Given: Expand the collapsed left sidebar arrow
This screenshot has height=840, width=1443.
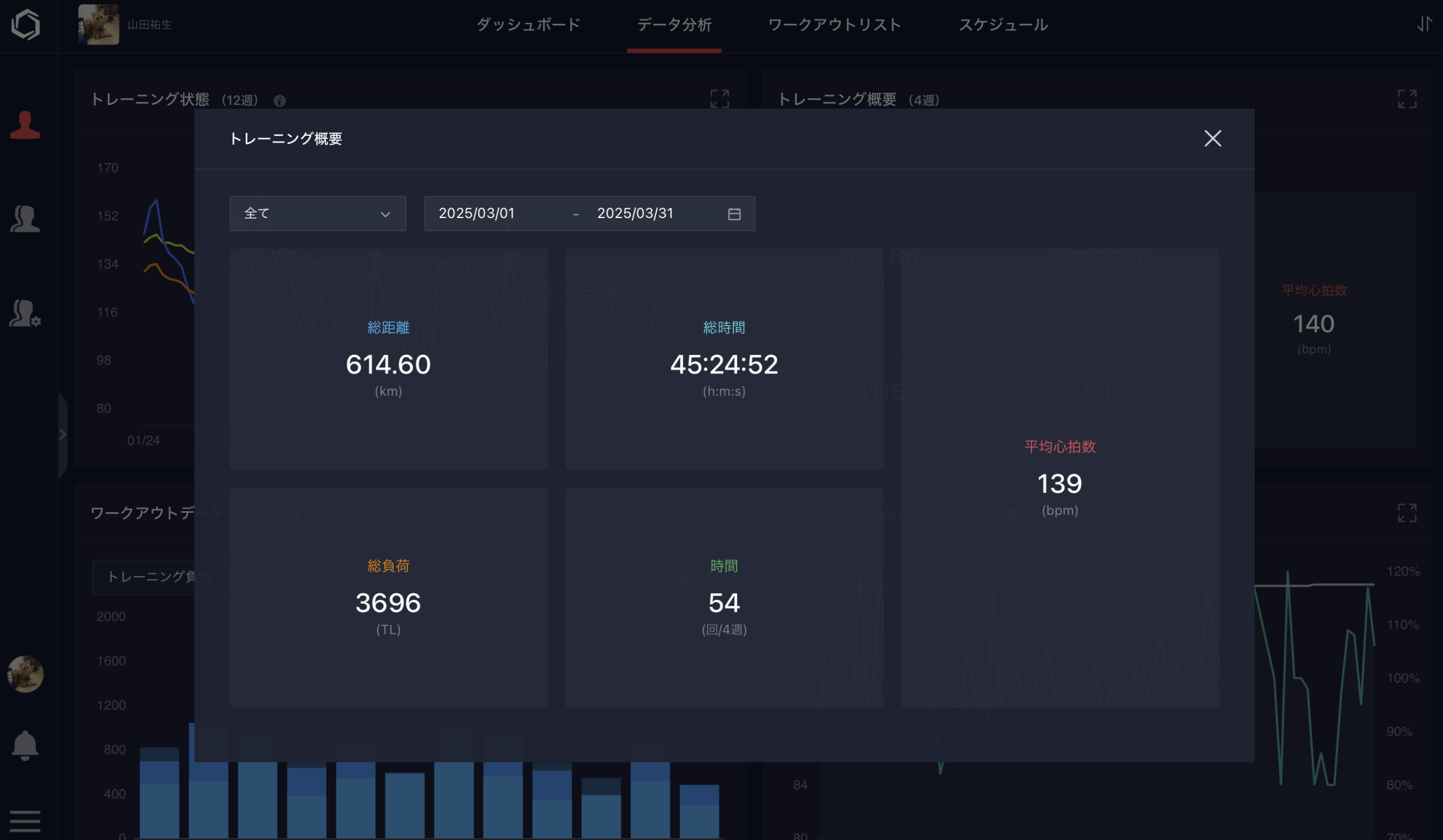Looking at the screenshot, I should click(x=63, y=434).
